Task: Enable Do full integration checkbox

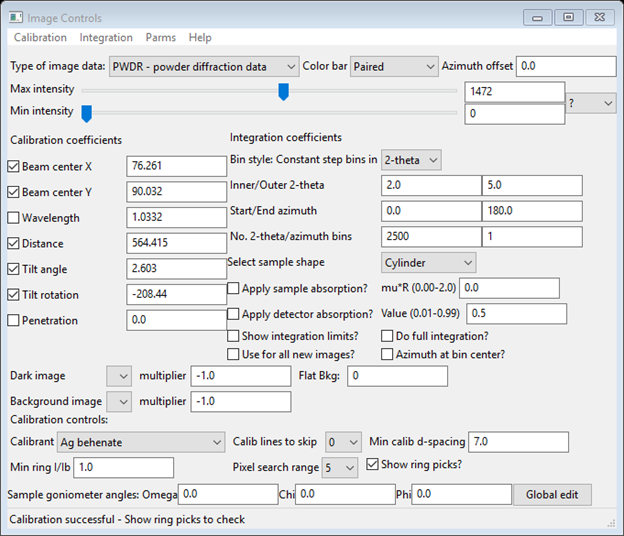Action: click(387, 336)
